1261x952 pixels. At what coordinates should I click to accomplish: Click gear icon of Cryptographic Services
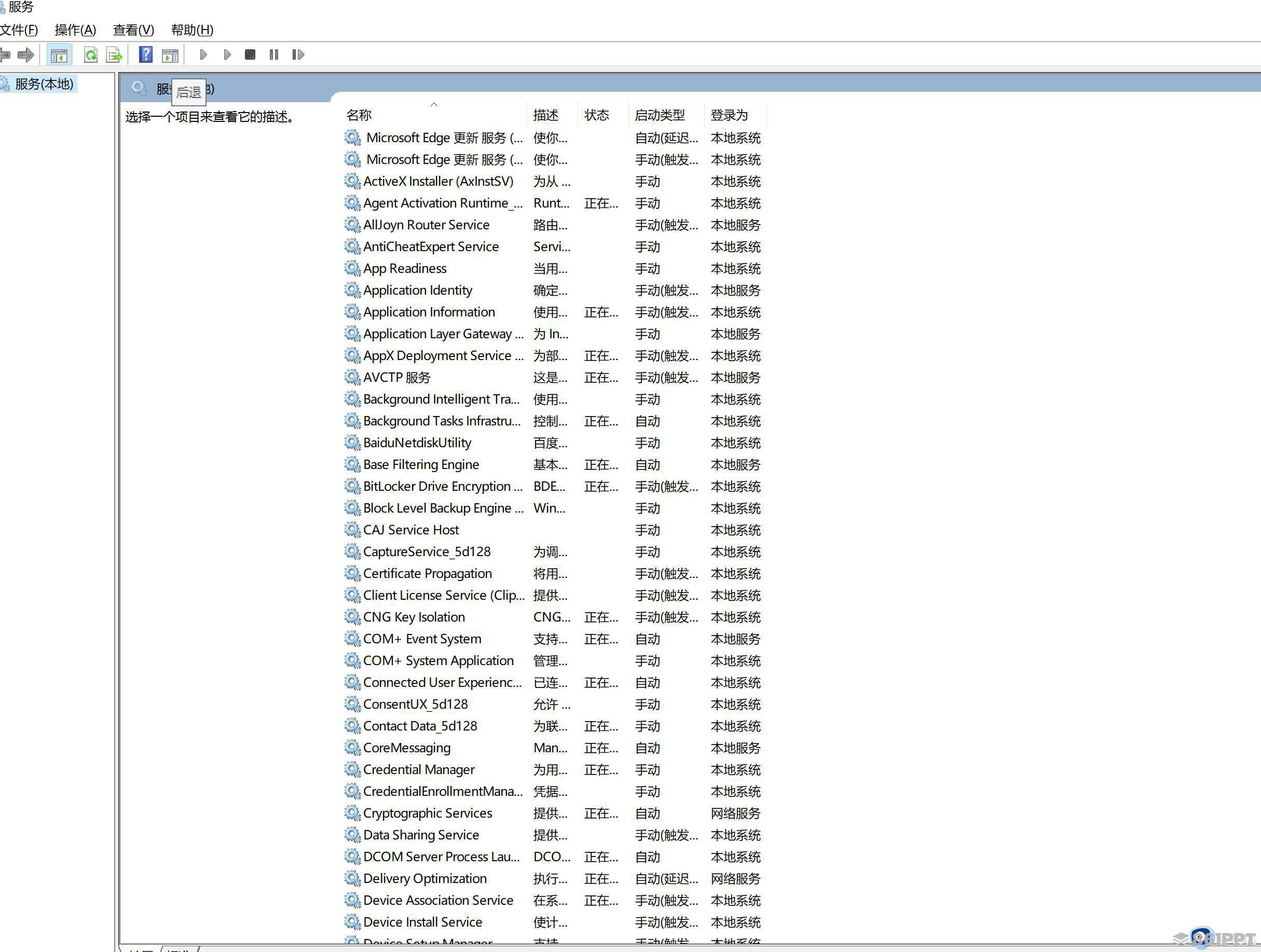point(352,813)
